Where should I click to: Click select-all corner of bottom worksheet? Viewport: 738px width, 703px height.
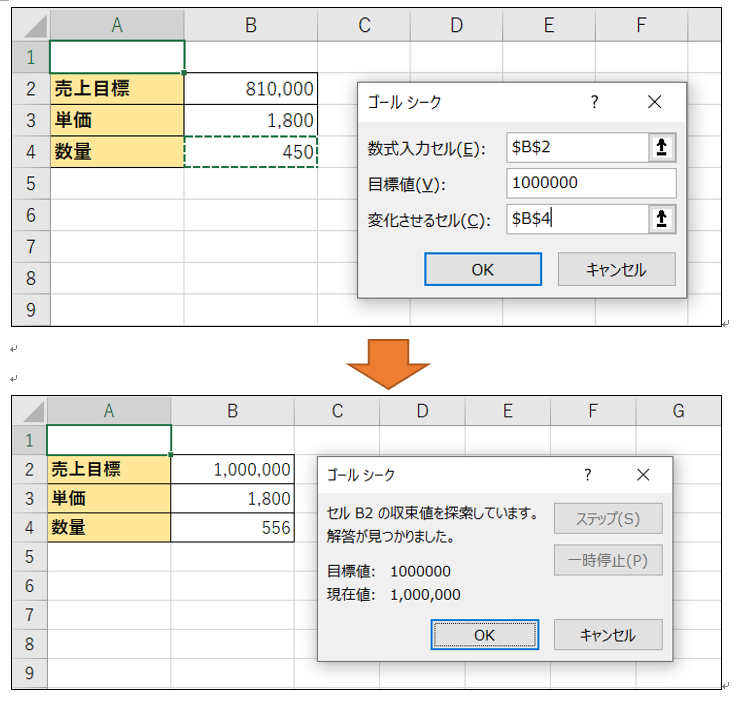(x=30, y=410)
